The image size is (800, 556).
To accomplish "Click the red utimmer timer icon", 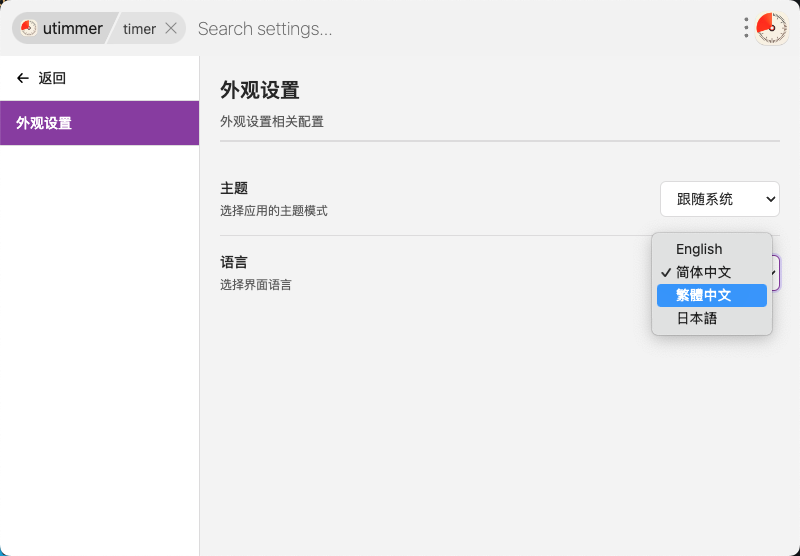I will click(29, 28).
